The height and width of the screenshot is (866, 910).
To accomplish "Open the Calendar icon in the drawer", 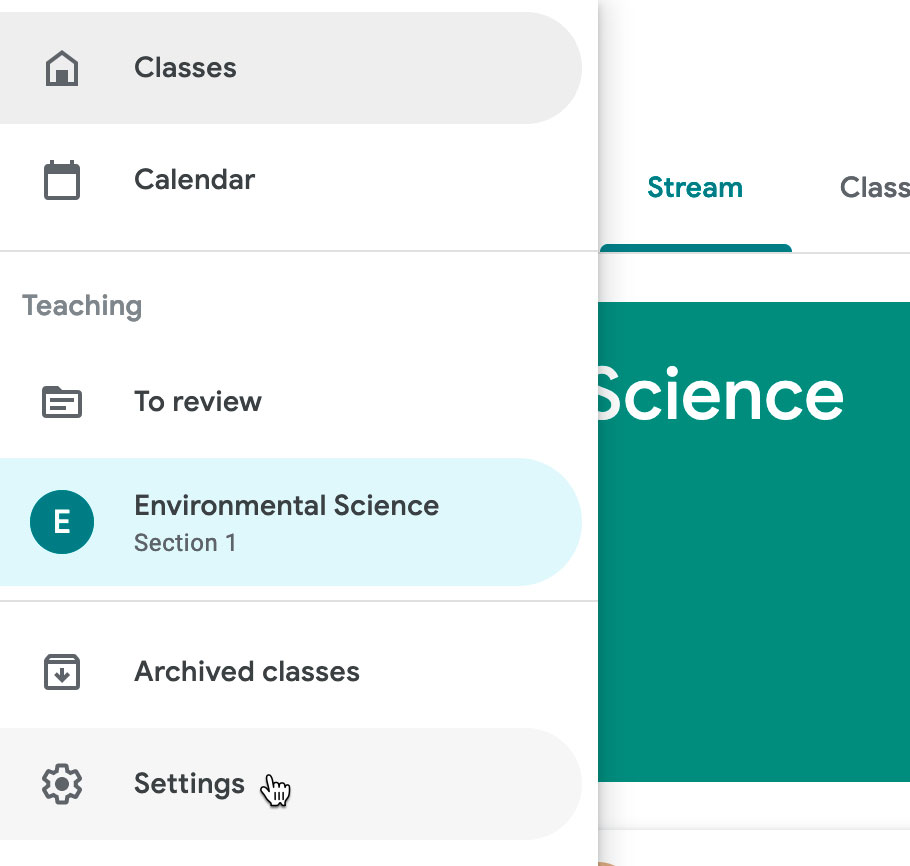I will 63,180.
